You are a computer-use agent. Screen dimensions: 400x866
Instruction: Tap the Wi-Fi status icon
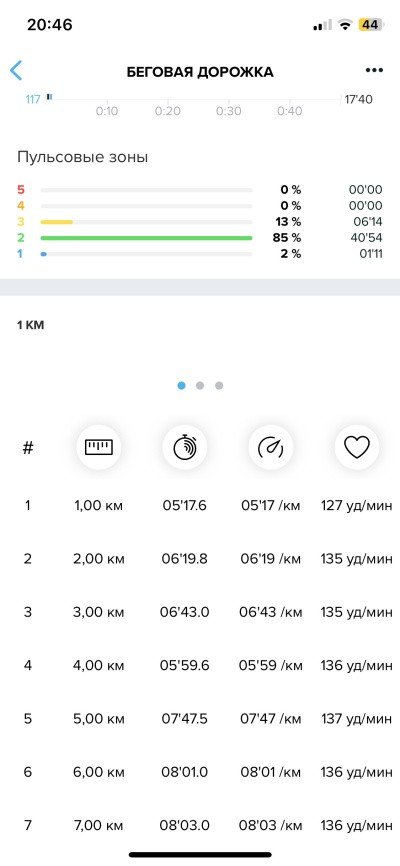(345, 25)
